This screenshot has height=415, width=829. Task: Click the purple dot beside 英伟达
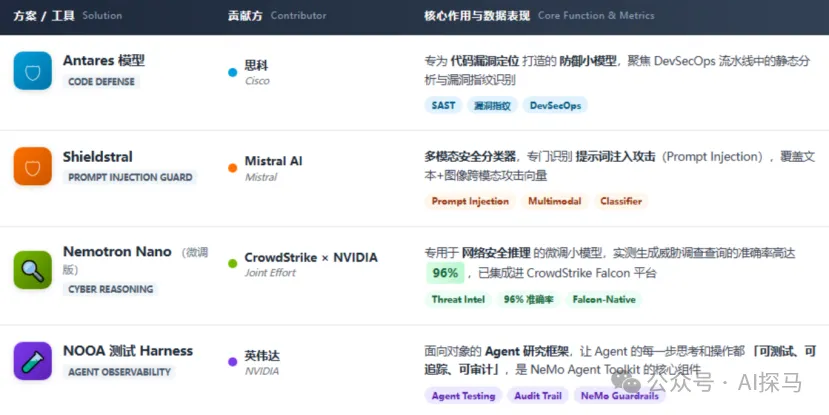[x=233, y=362]
